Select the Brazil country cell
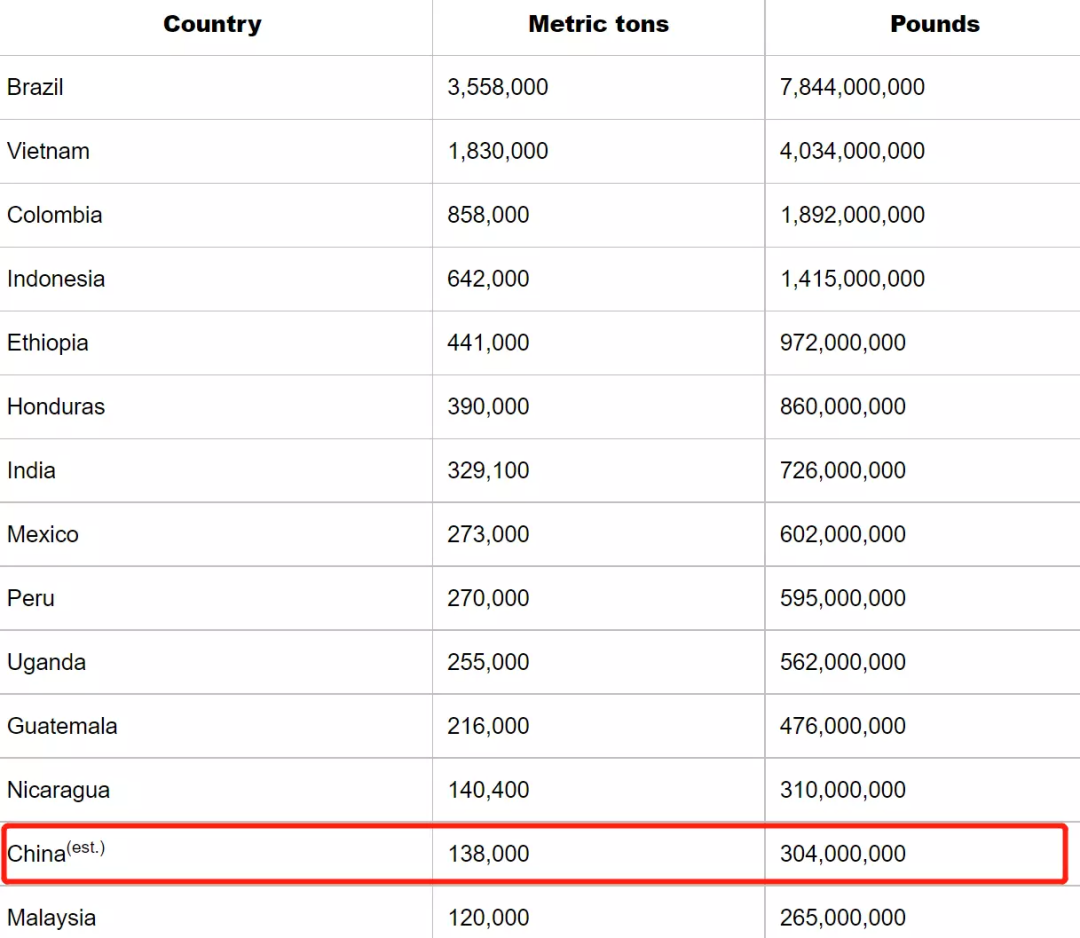 pyautogui.click(x=35, y=88)
